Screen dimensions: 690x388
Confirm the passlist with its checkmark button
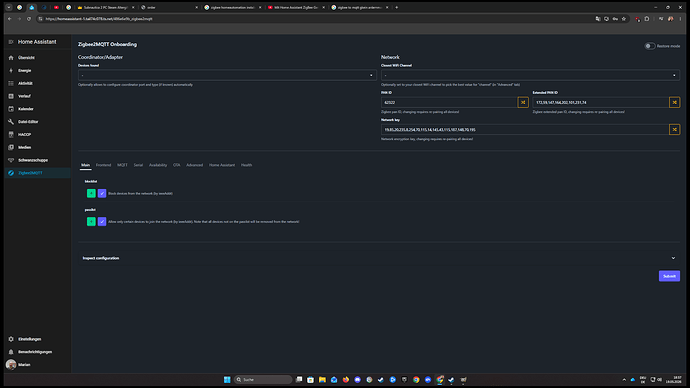102,221
